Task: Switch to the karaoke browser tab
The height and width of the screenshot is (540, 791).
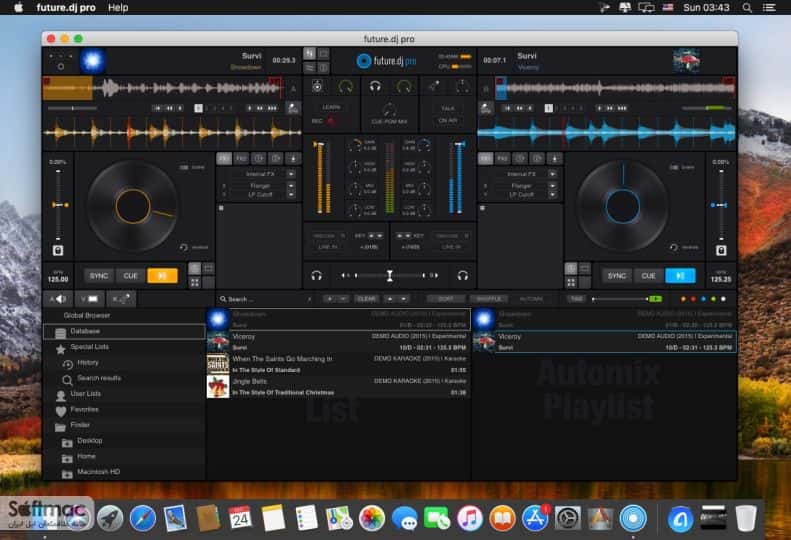Action: coord(121,299)
